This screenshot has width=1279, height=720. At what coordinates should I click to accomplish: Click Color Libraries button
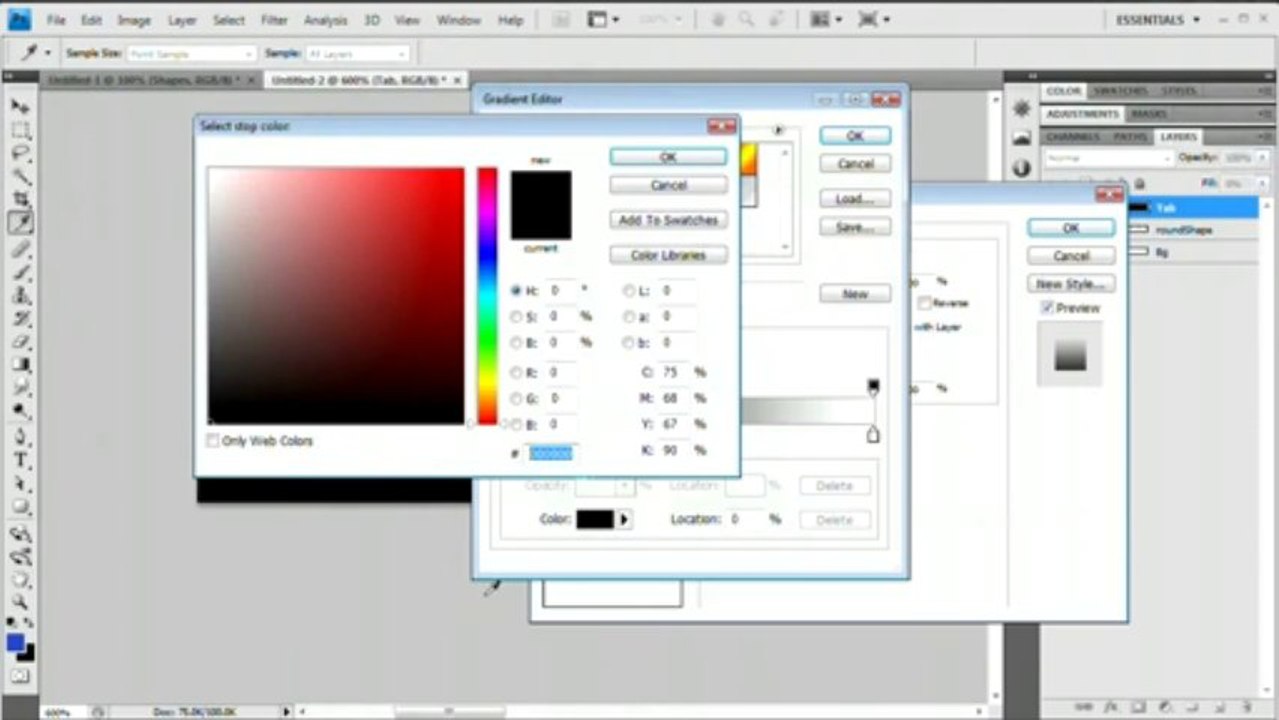[x=668, y=255]
